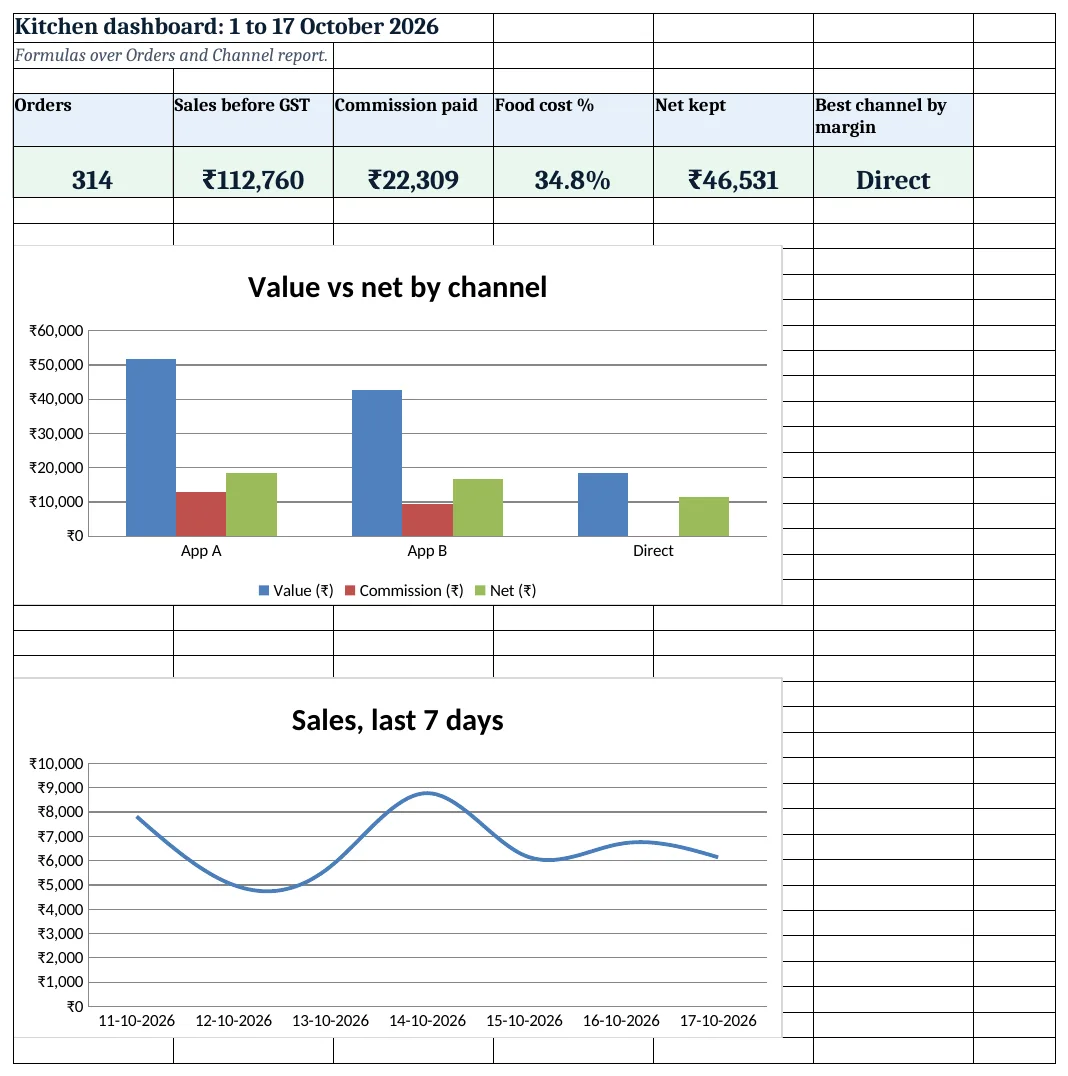The image size is (1068, 1076).
Task: Click the commission value '₹22,309'
Action: (413, 172)
